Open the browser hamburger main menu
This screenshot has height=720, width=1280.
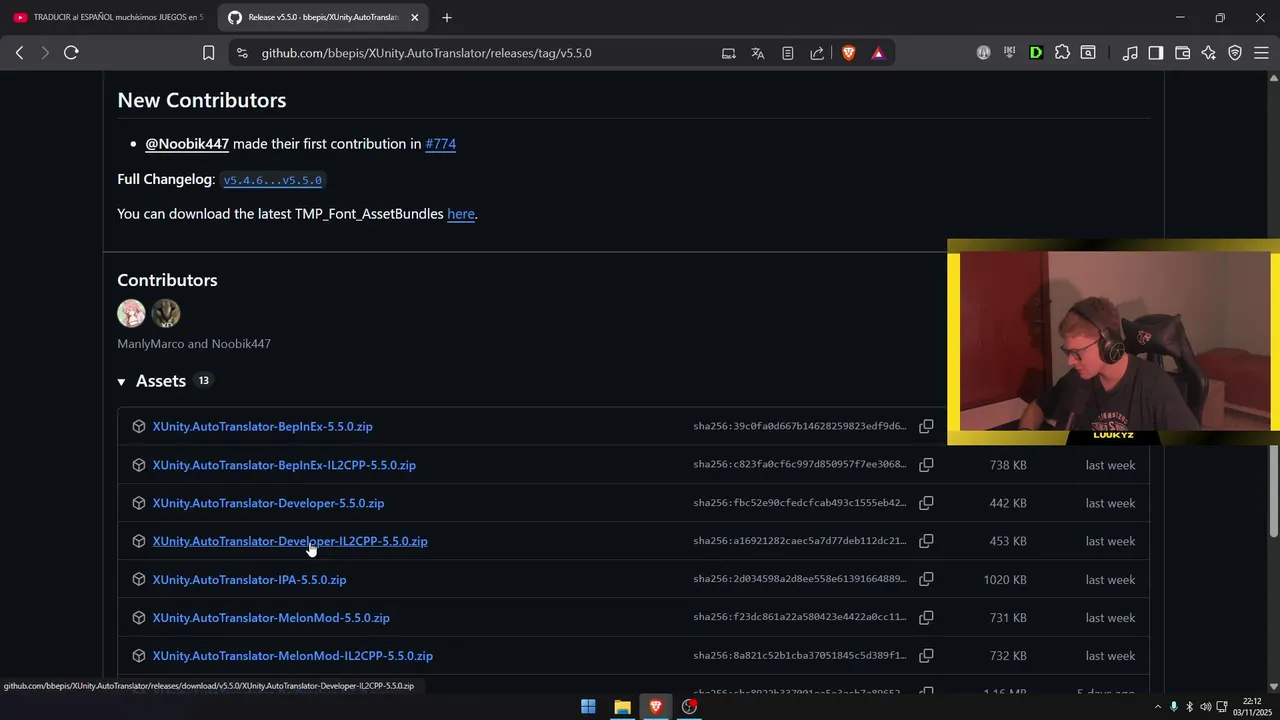tap(1261, 53)
